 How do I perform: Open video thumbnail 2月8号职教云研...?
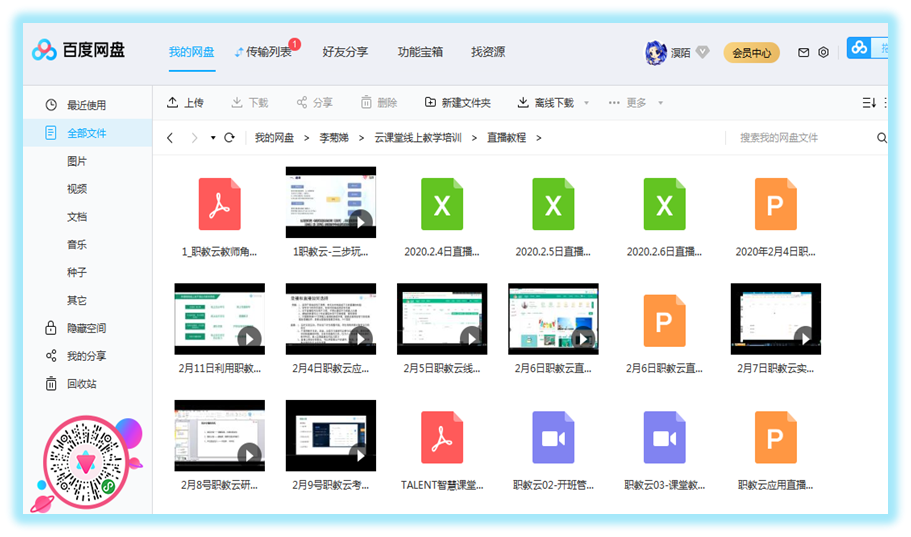[x=220, y=435]
